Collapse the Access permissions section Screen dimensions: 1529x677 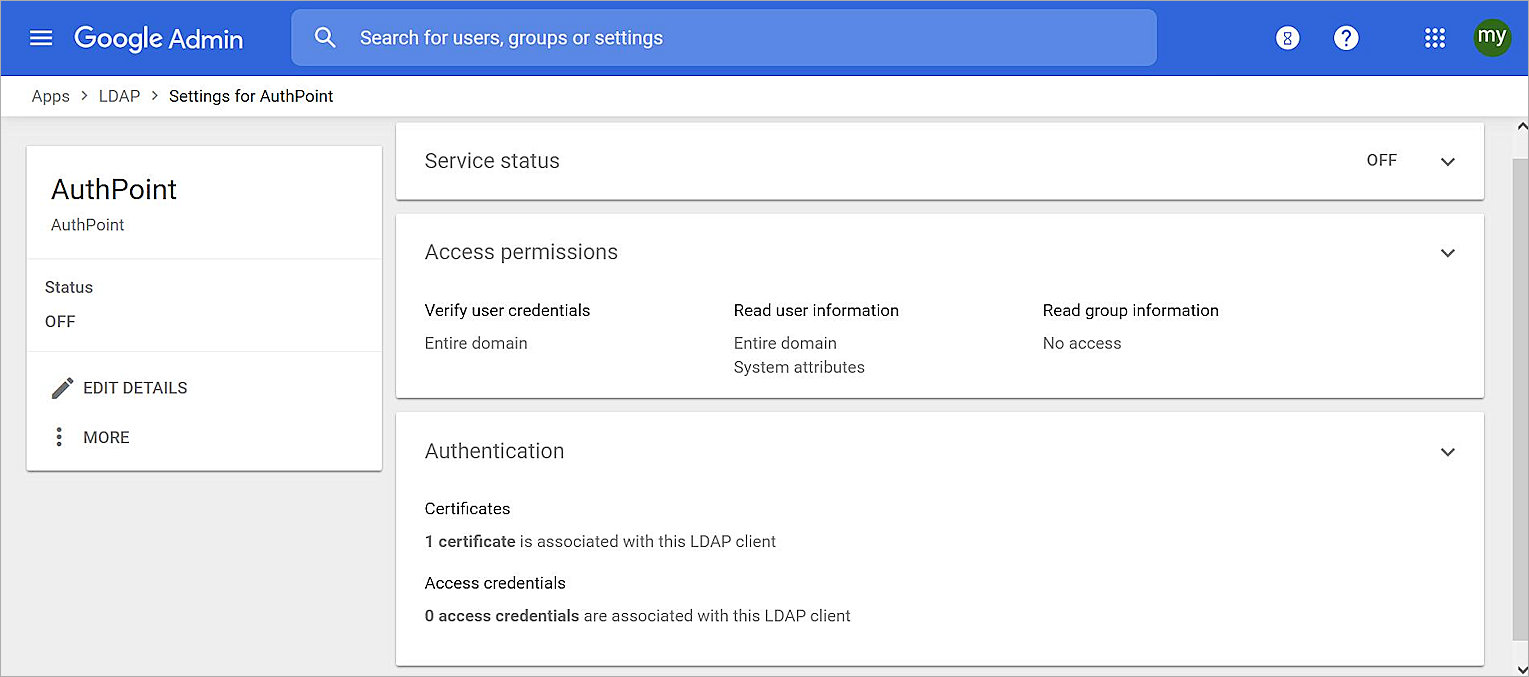click(x=1447, y=253)
